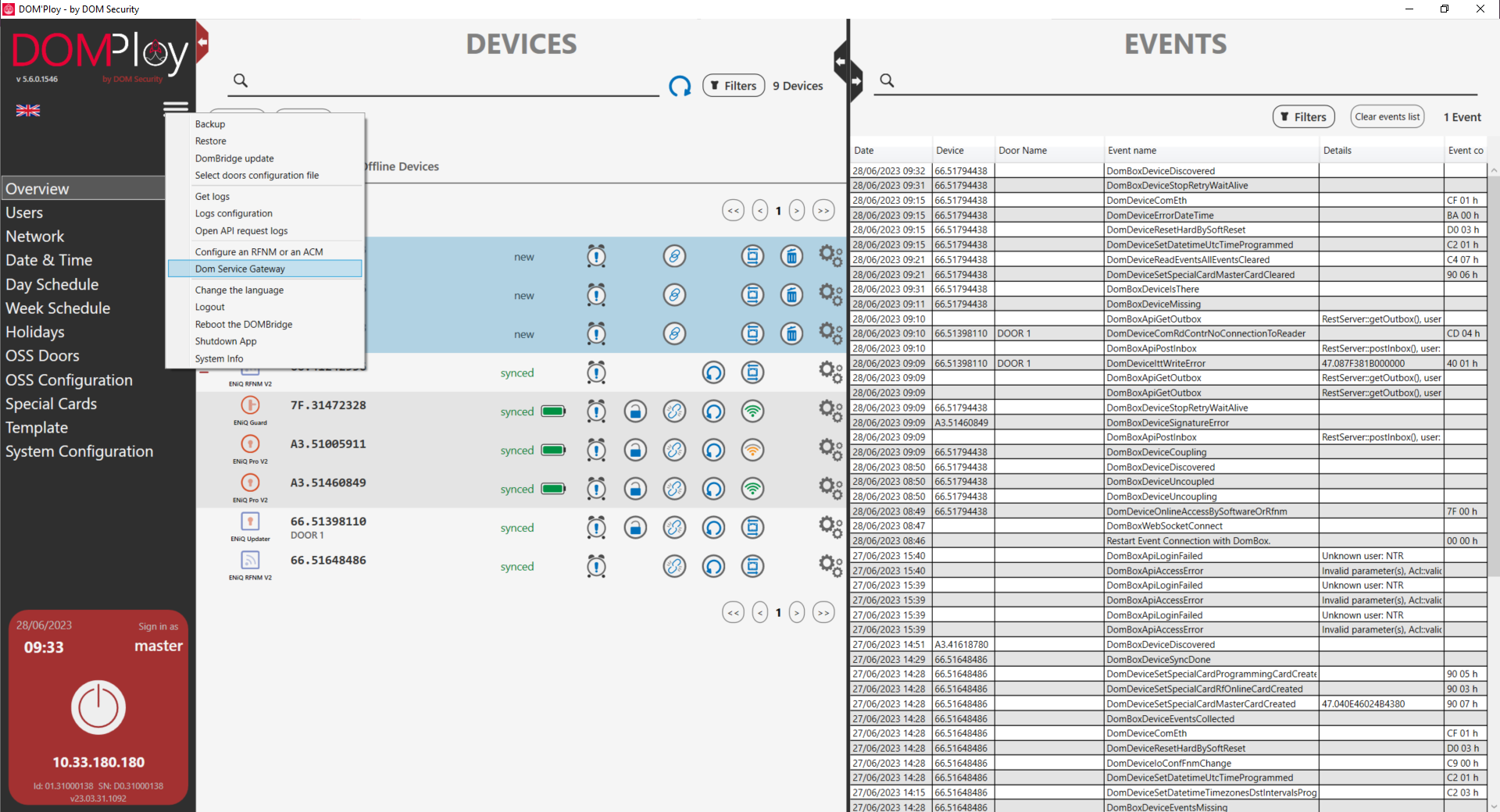
Task: Open Week Schedule in the sidebar
Action: tap(58, 308)
